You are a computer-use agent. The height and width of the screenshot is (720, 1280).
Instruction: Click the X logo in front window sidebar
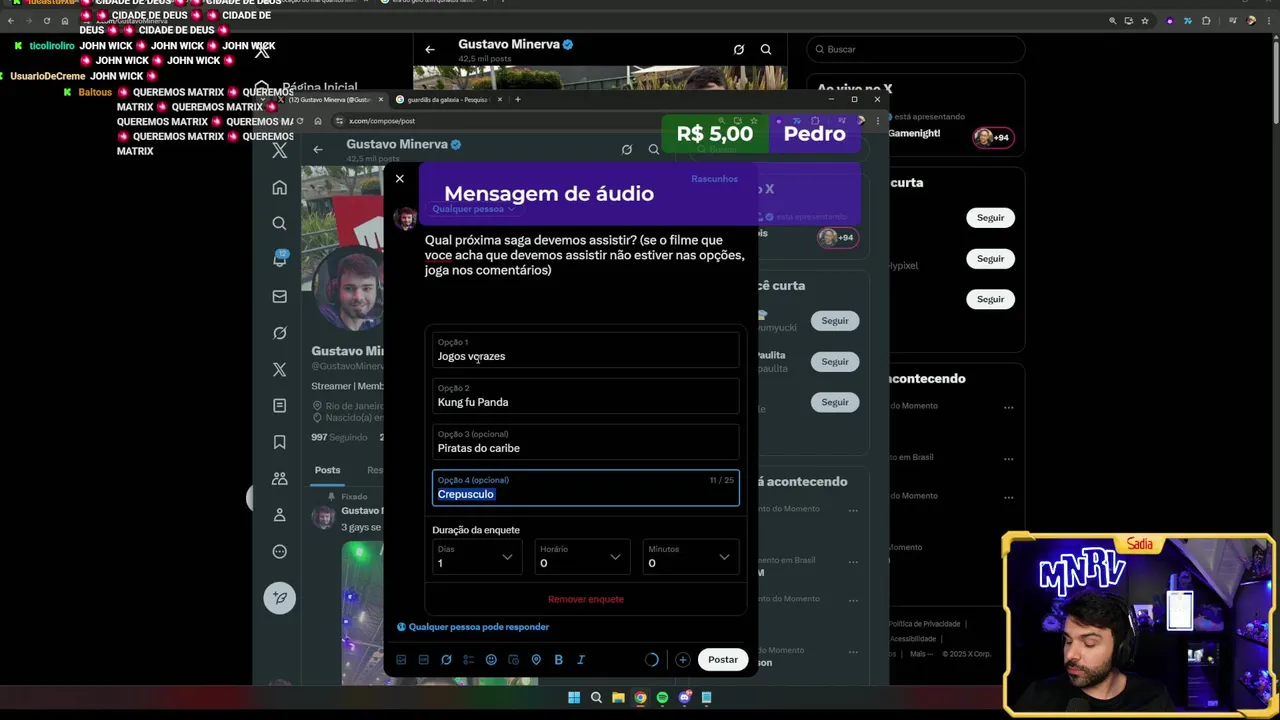coord(280,151)
